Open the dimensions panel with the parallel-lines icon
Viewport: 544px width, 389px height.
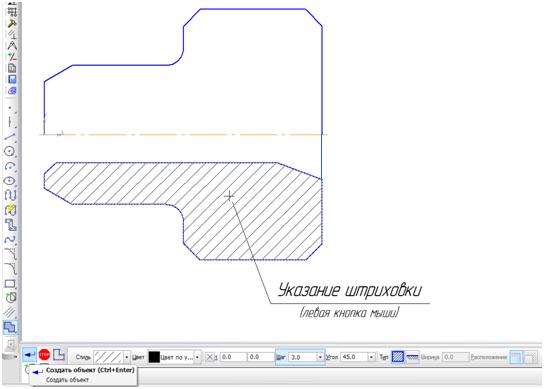coord(12,35)
